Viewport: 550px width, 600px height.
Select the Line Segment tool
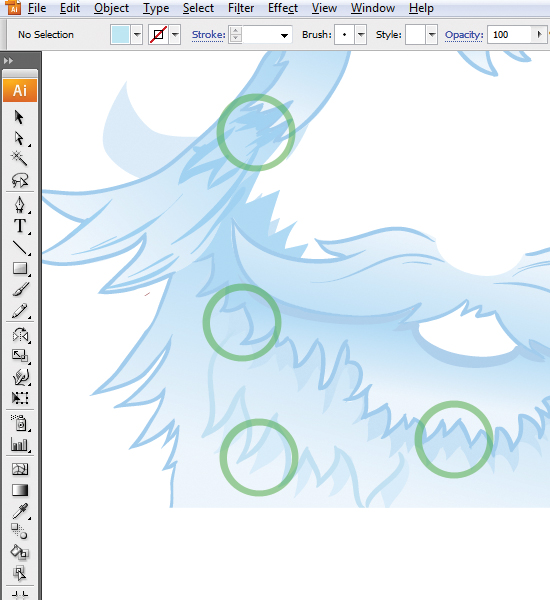tap(20, 248)
